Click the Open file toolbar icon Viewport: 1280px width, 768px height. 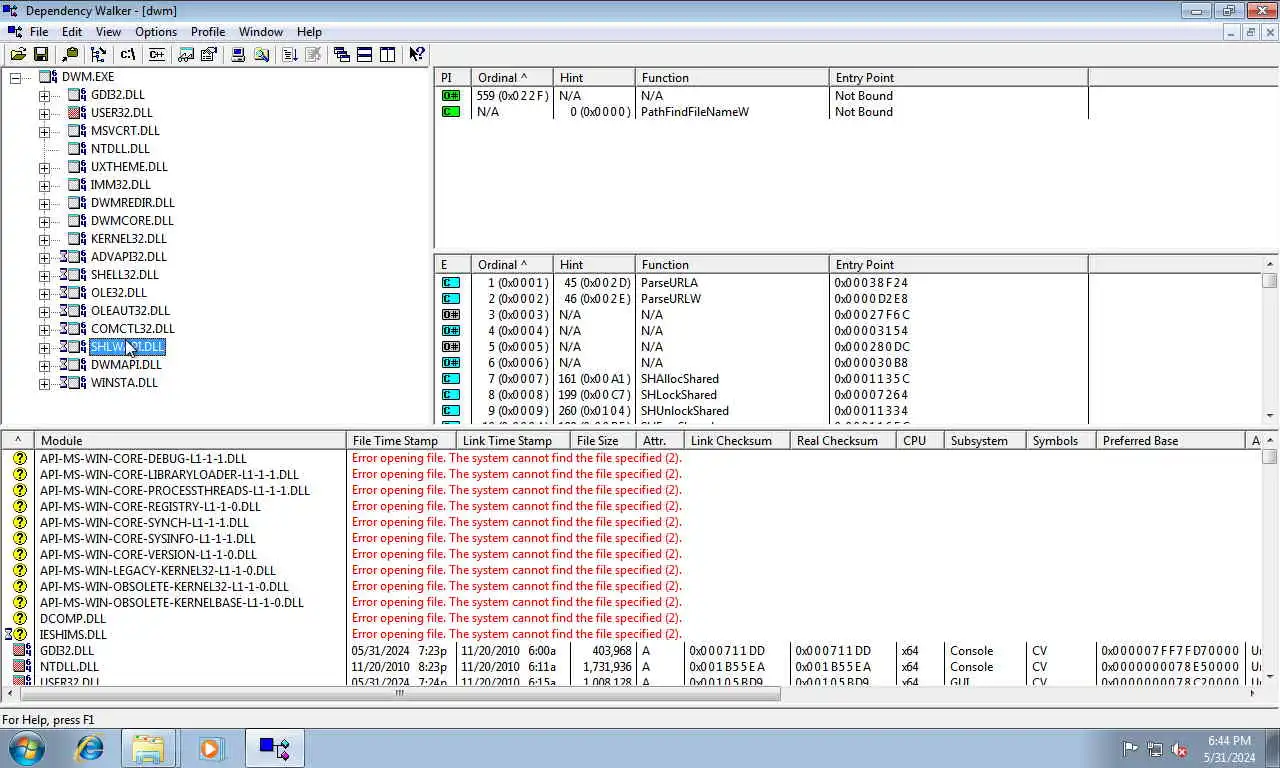pyautogui.click(x=18, y=54)
